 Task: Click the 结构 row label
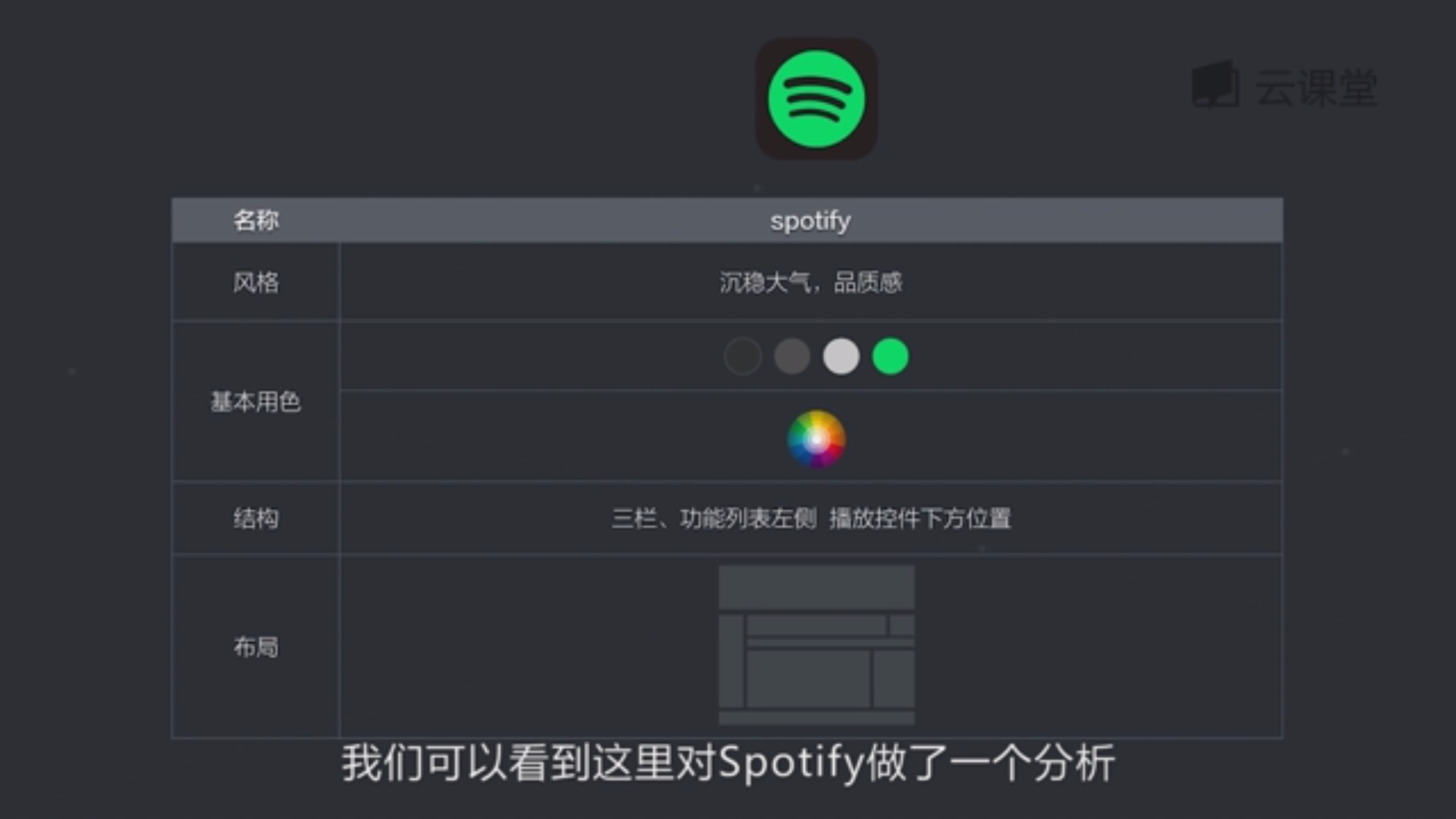(x=255, y=518)
